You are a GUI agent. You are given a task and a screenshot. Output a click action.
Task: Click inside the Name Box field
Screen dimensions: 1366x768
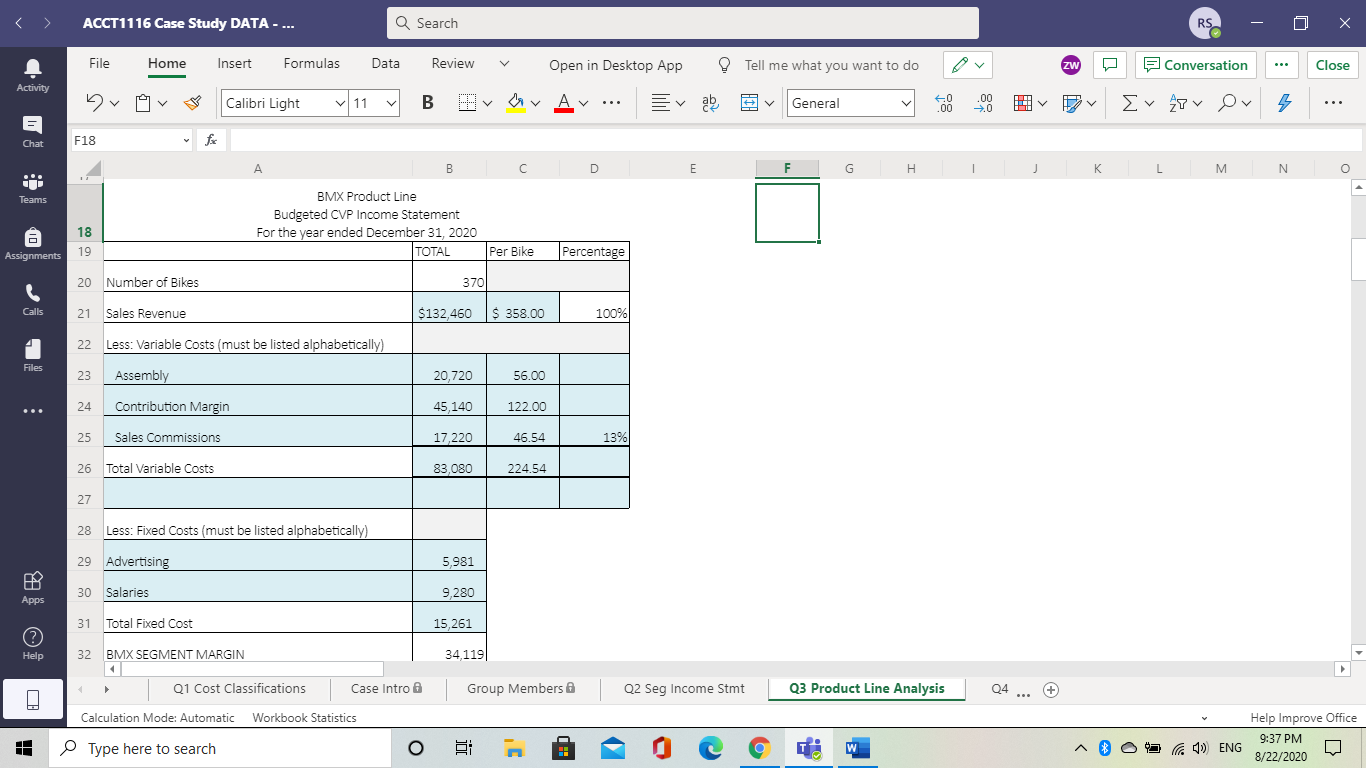120,139
